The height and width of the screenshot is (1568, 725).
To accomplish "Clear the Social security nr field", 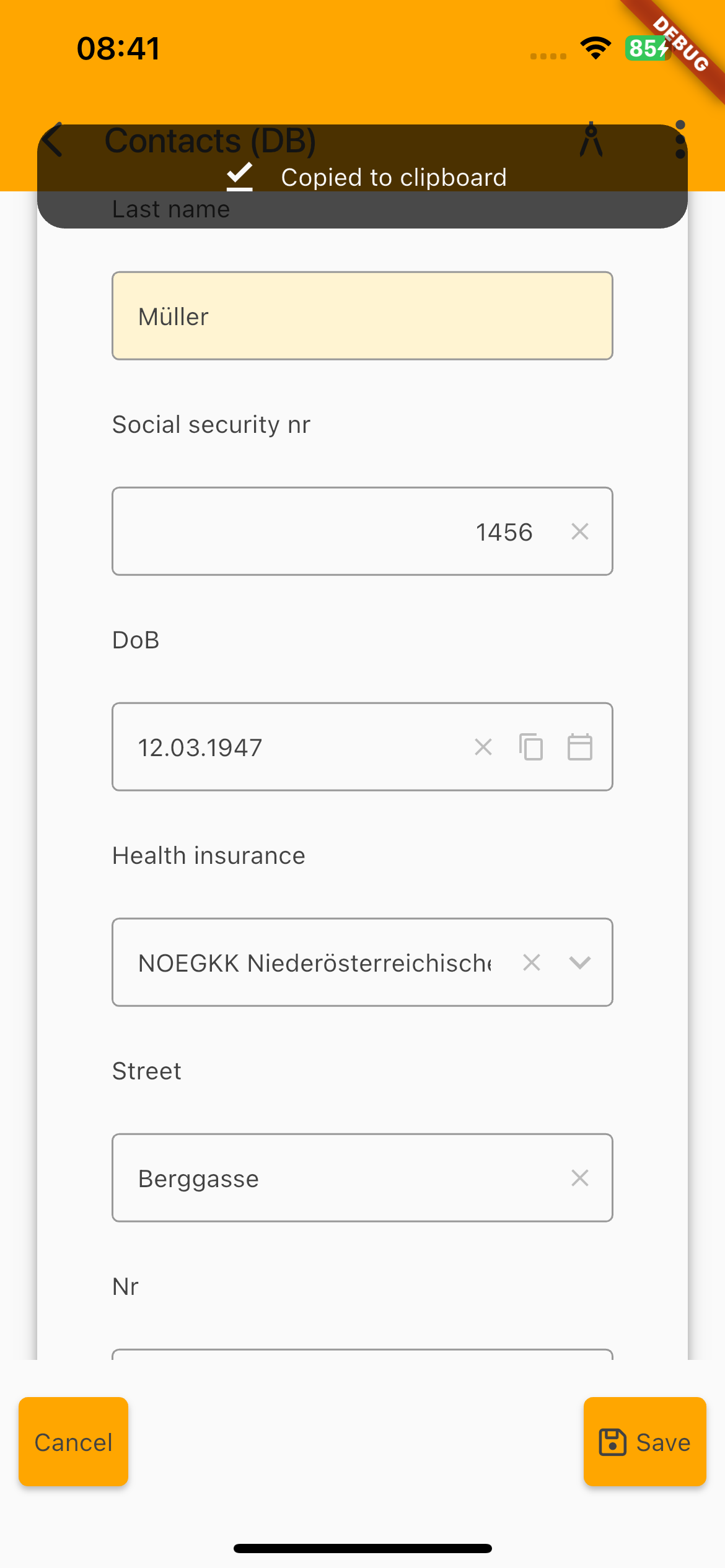I will pos(580,531).
